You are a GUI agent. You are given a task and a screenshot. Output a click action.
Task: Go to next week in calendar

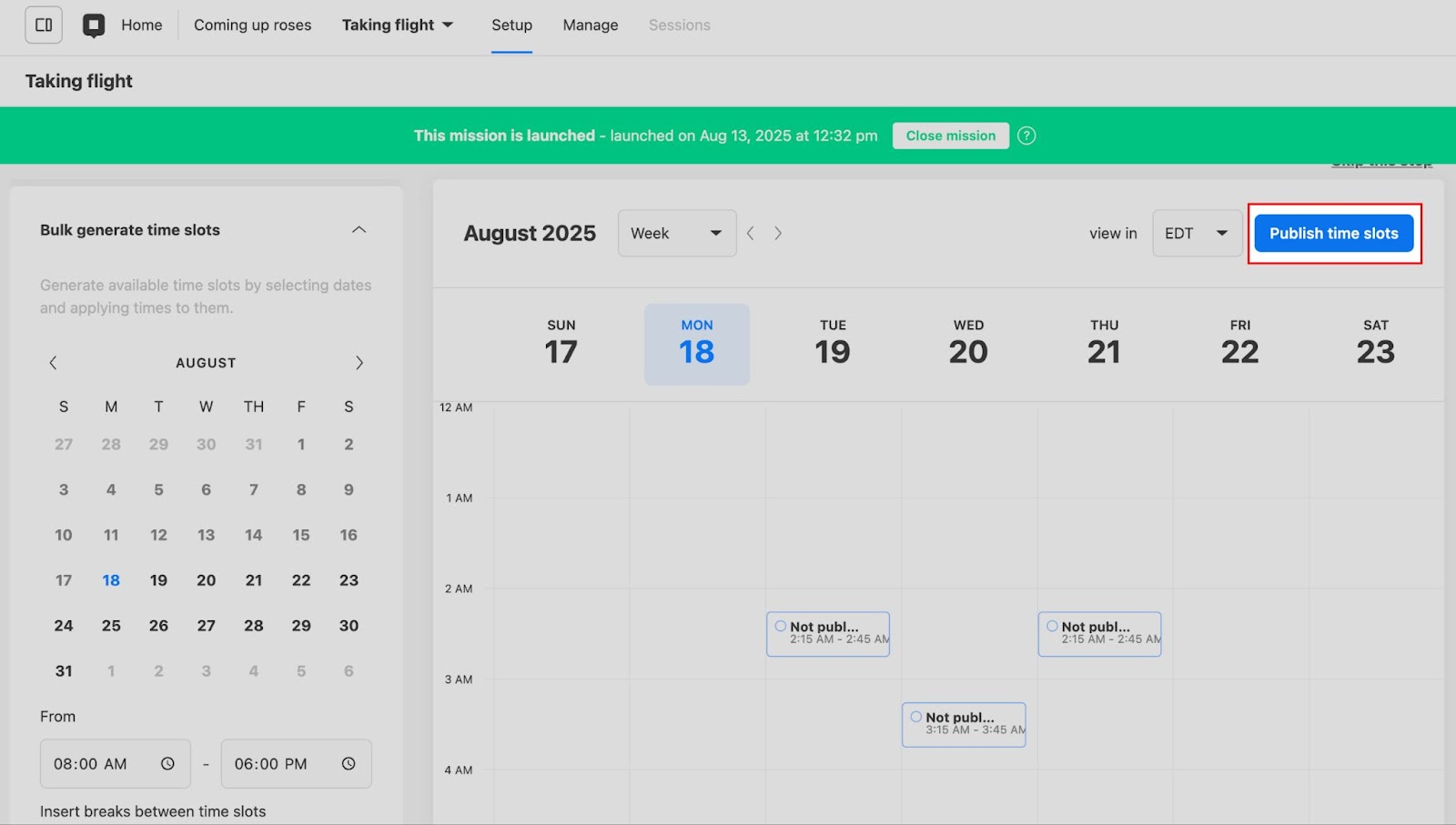pos(778,233)
